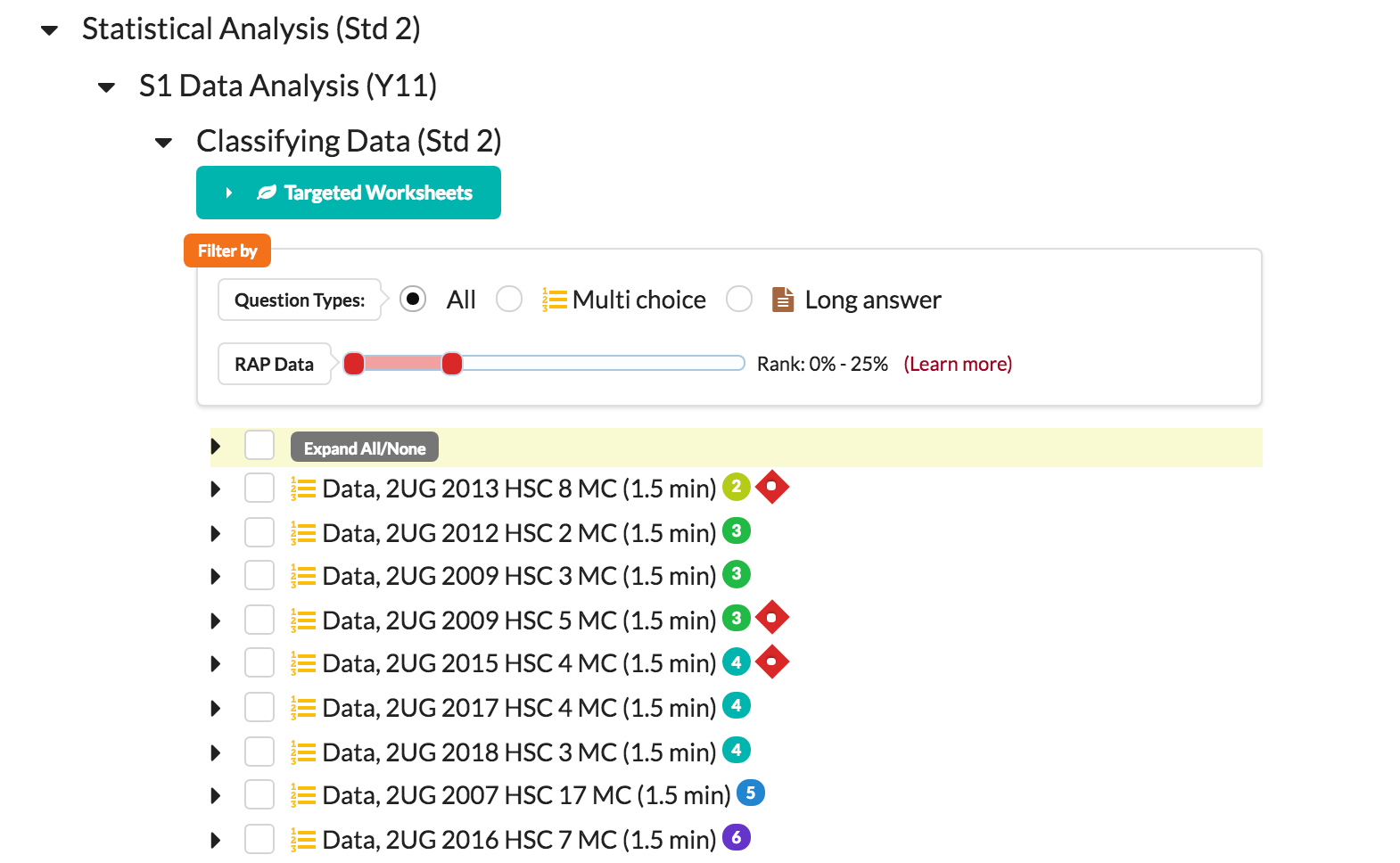Open the Classifying Data (Std 2) topic

[348, 141]
